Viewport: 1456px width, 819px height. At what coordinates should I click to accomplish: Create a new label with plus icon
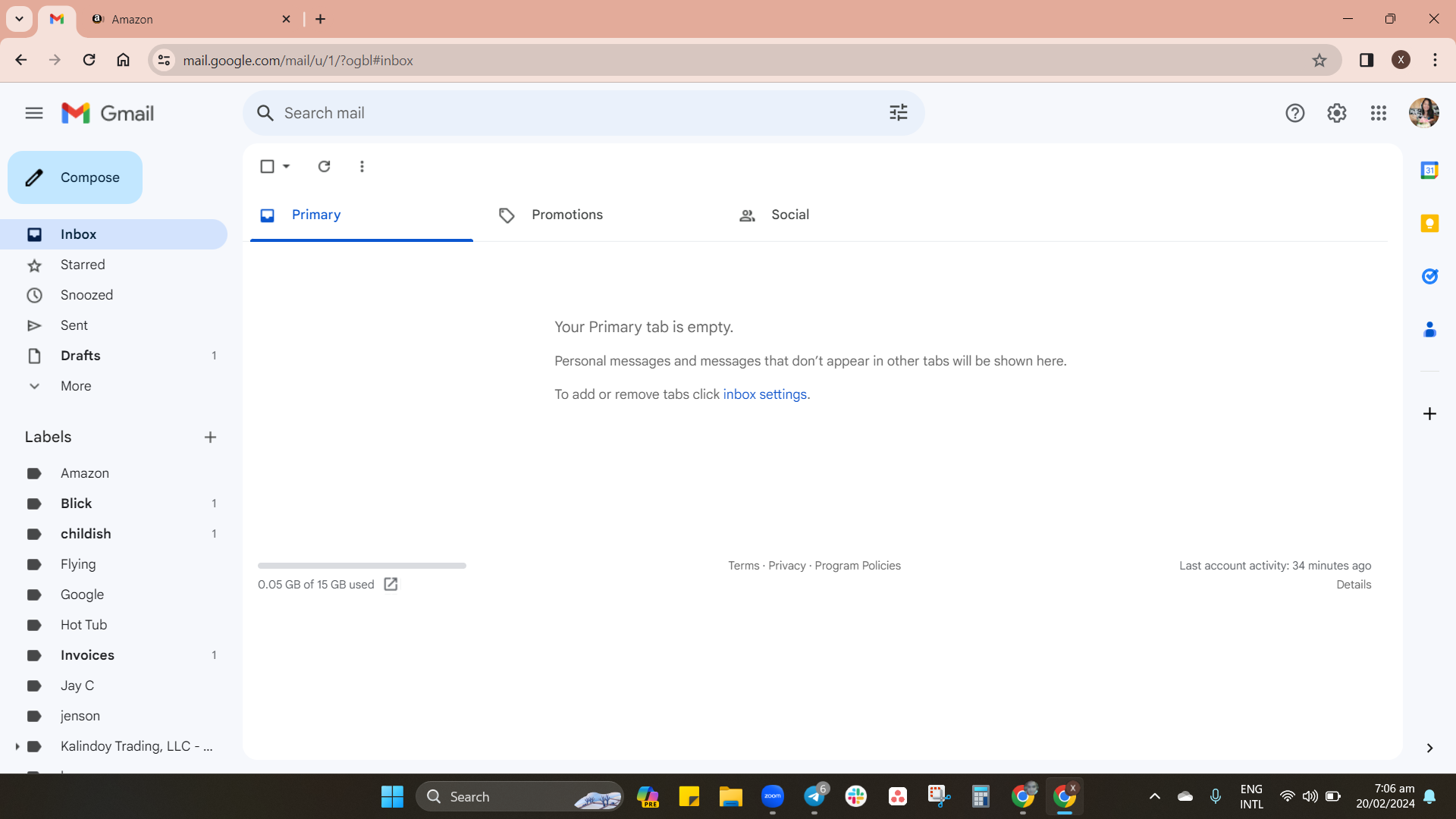210,437
